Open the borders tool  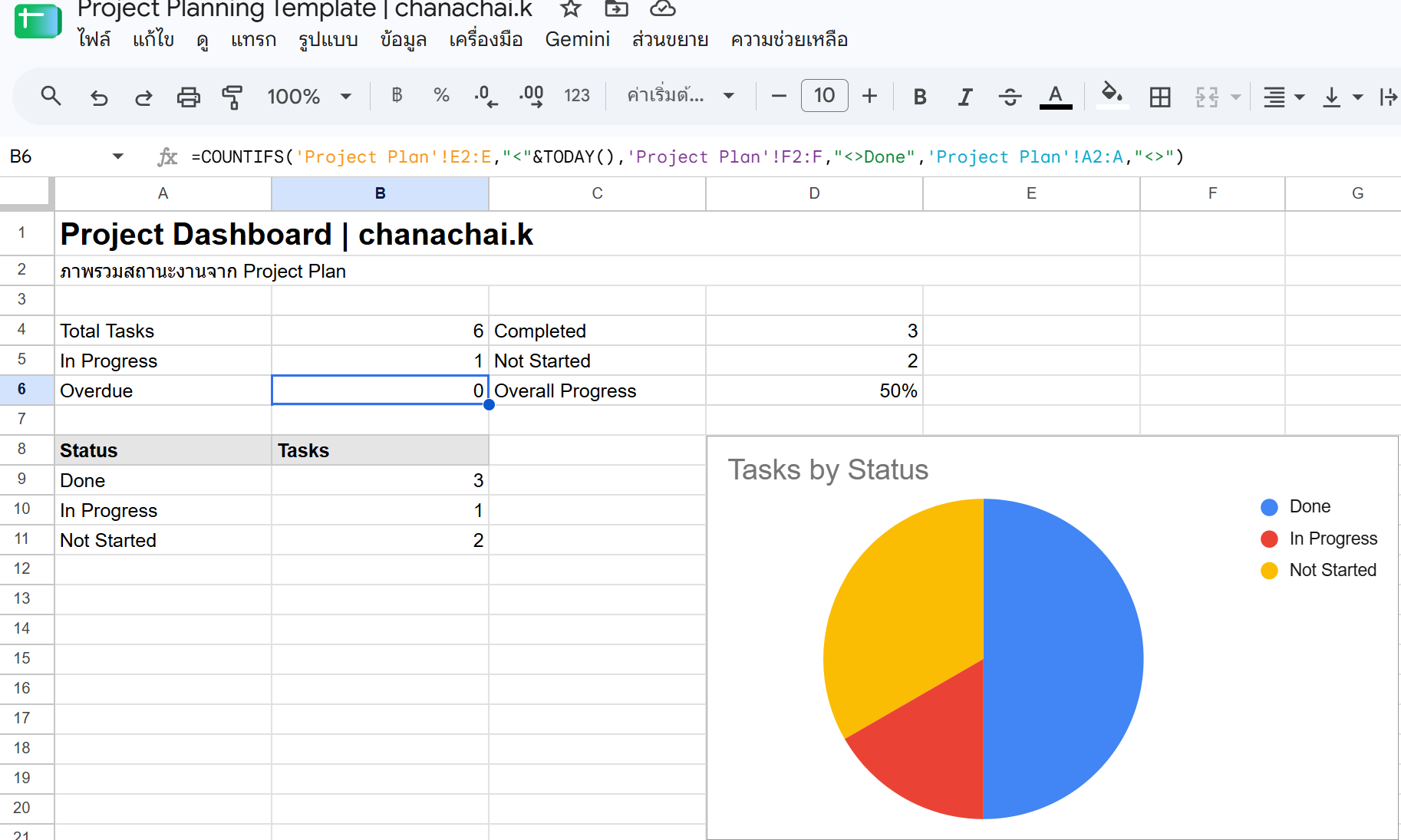[1160, 97]
